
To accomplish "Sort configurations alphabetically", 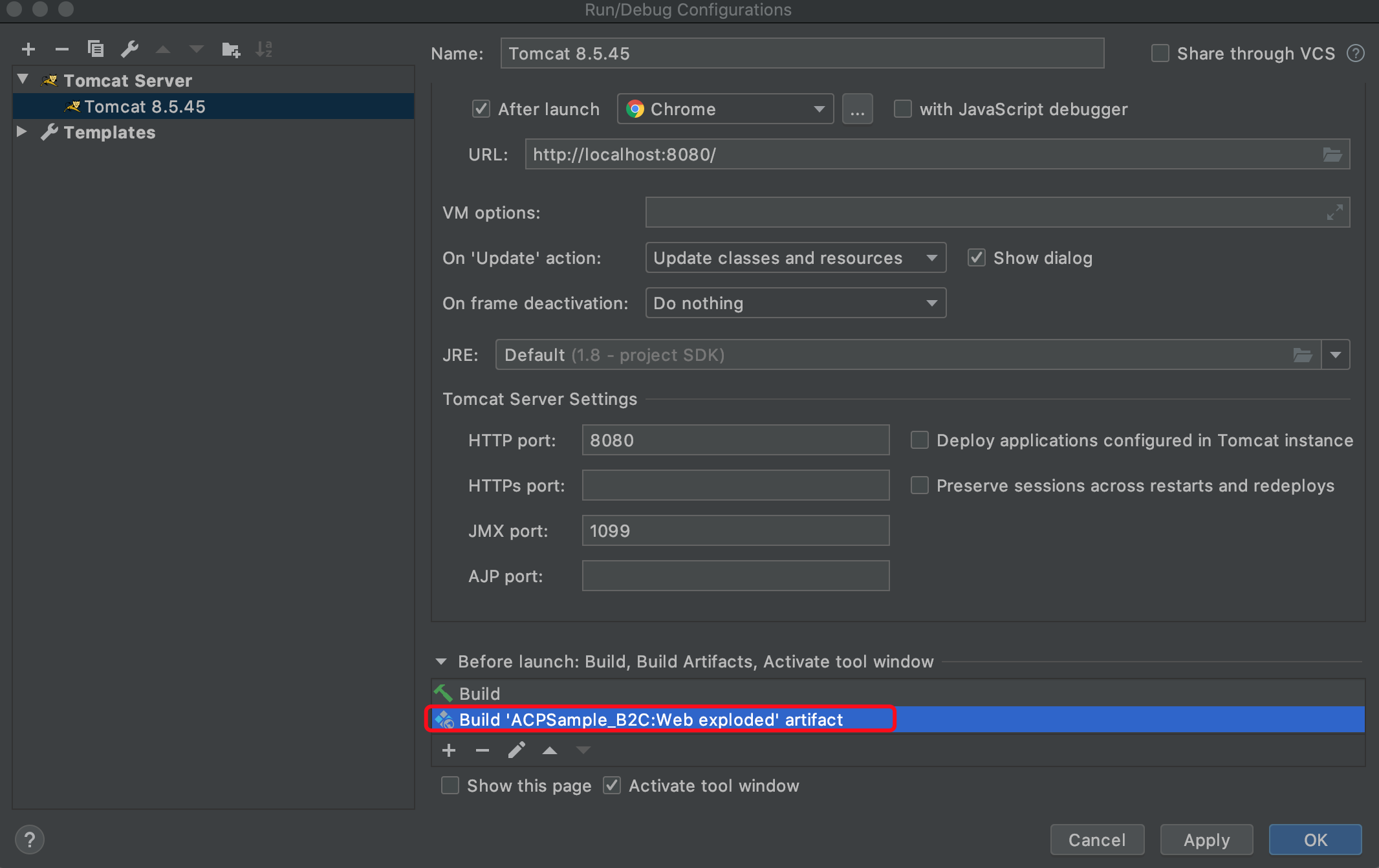I will pos(264,49).
